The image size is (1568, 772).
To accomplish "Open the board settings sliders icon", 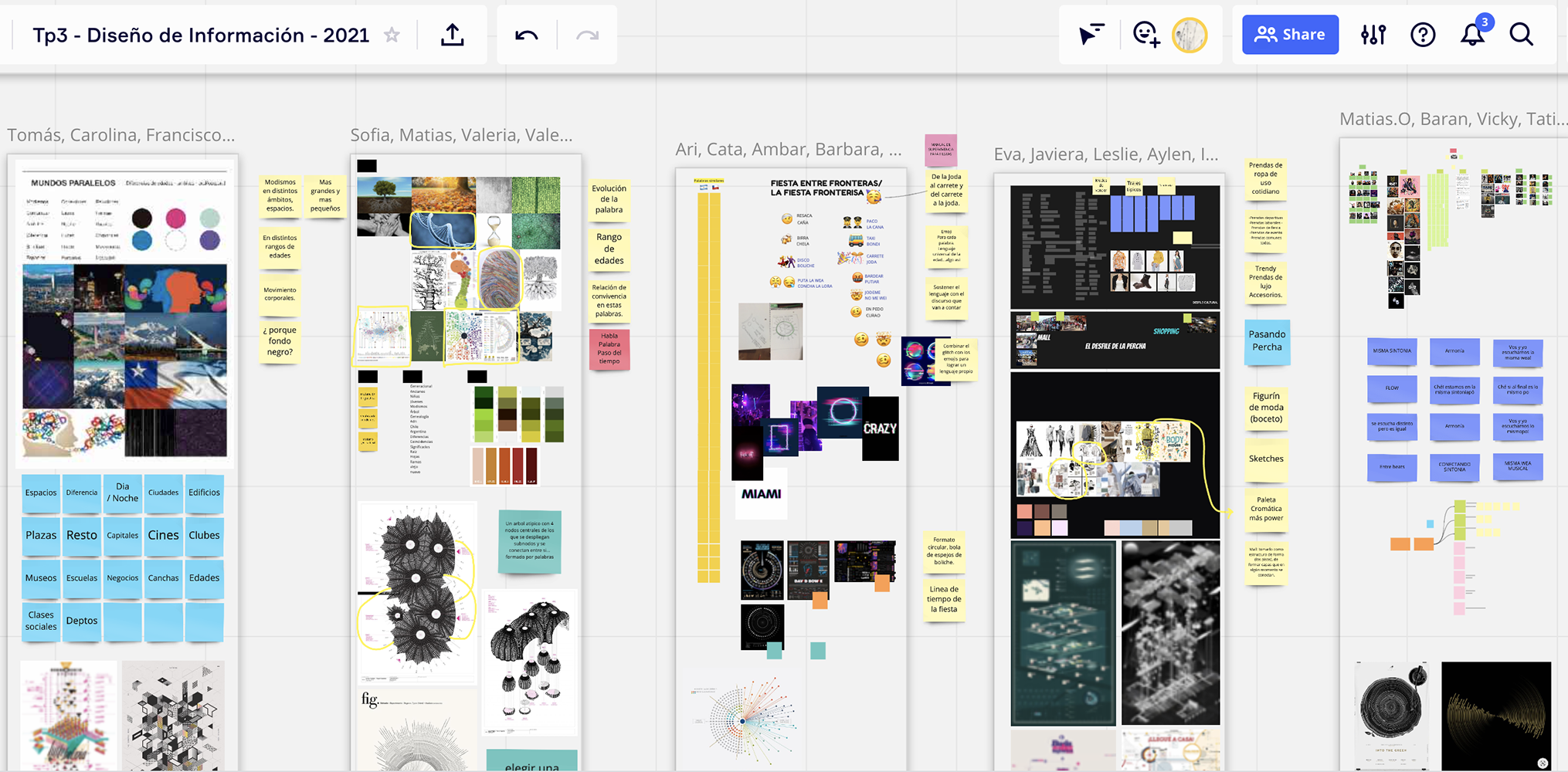I will click(x=1373, y=35).
